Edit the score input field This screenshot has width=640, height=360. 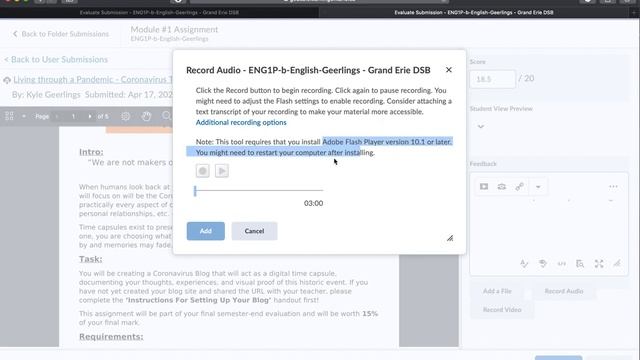(x=492, y=79)
